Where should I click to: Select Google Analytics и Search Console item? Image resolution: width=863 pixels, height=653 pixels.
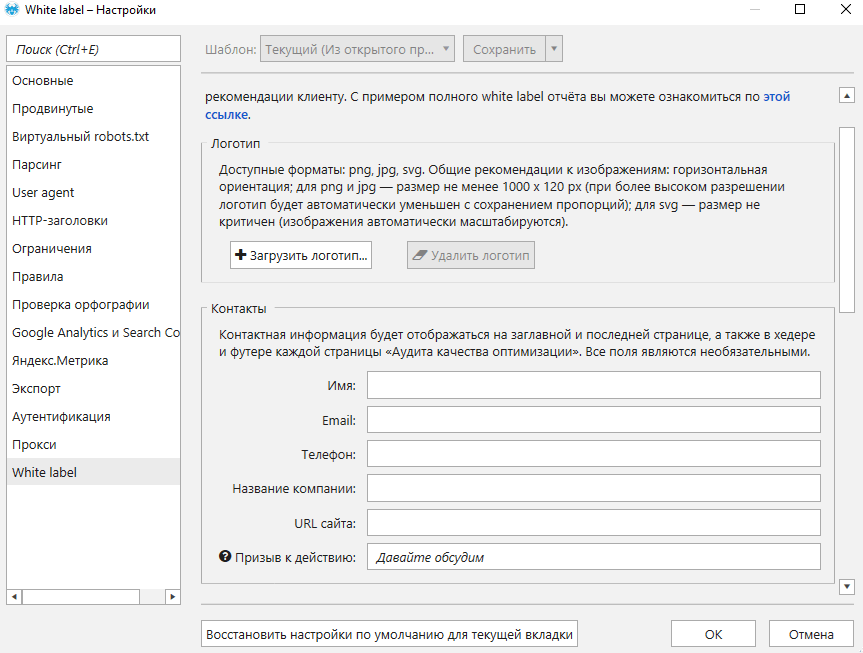[94, 333]
